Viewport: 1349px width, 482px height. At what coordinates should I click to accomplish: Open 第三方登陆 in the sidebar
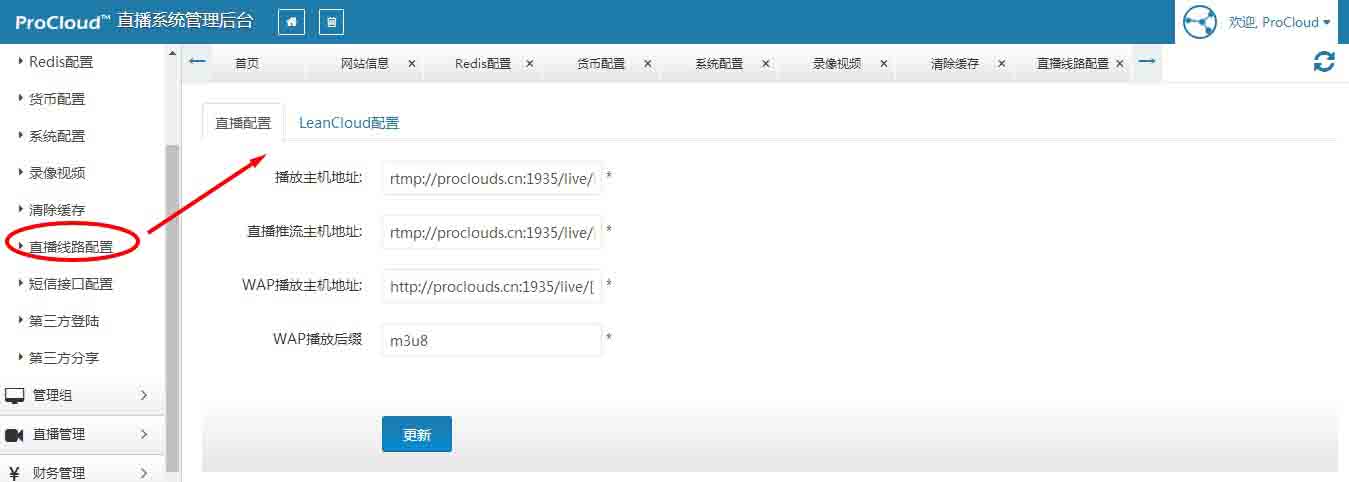pyautogui.click(x=64, y=321)
